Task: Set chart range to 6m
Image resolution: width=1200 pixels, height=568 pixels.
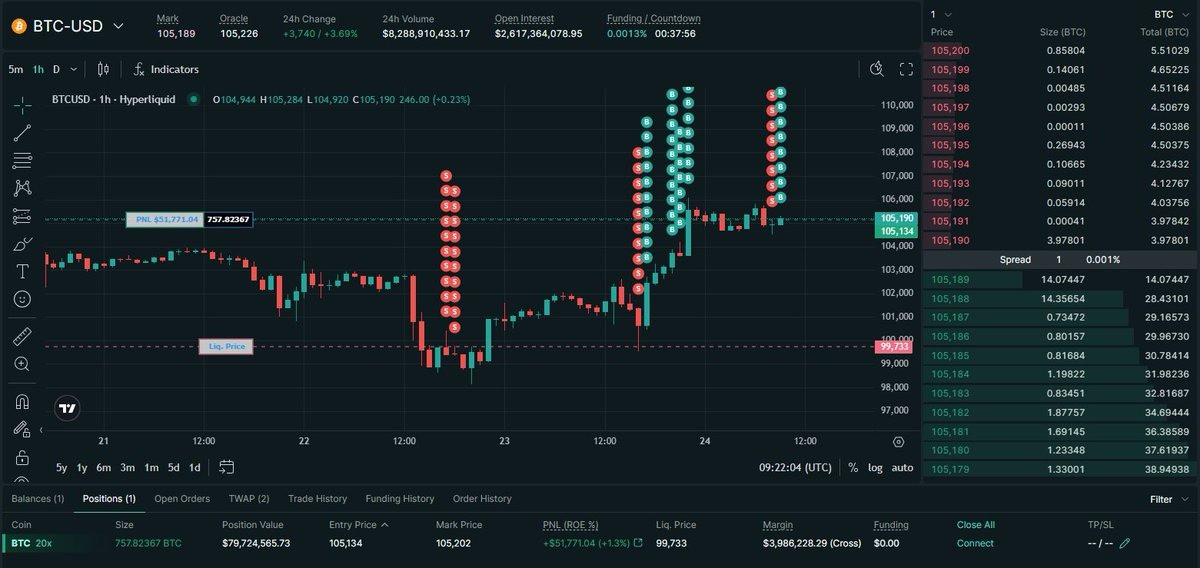Action: [x=104, y=467]
